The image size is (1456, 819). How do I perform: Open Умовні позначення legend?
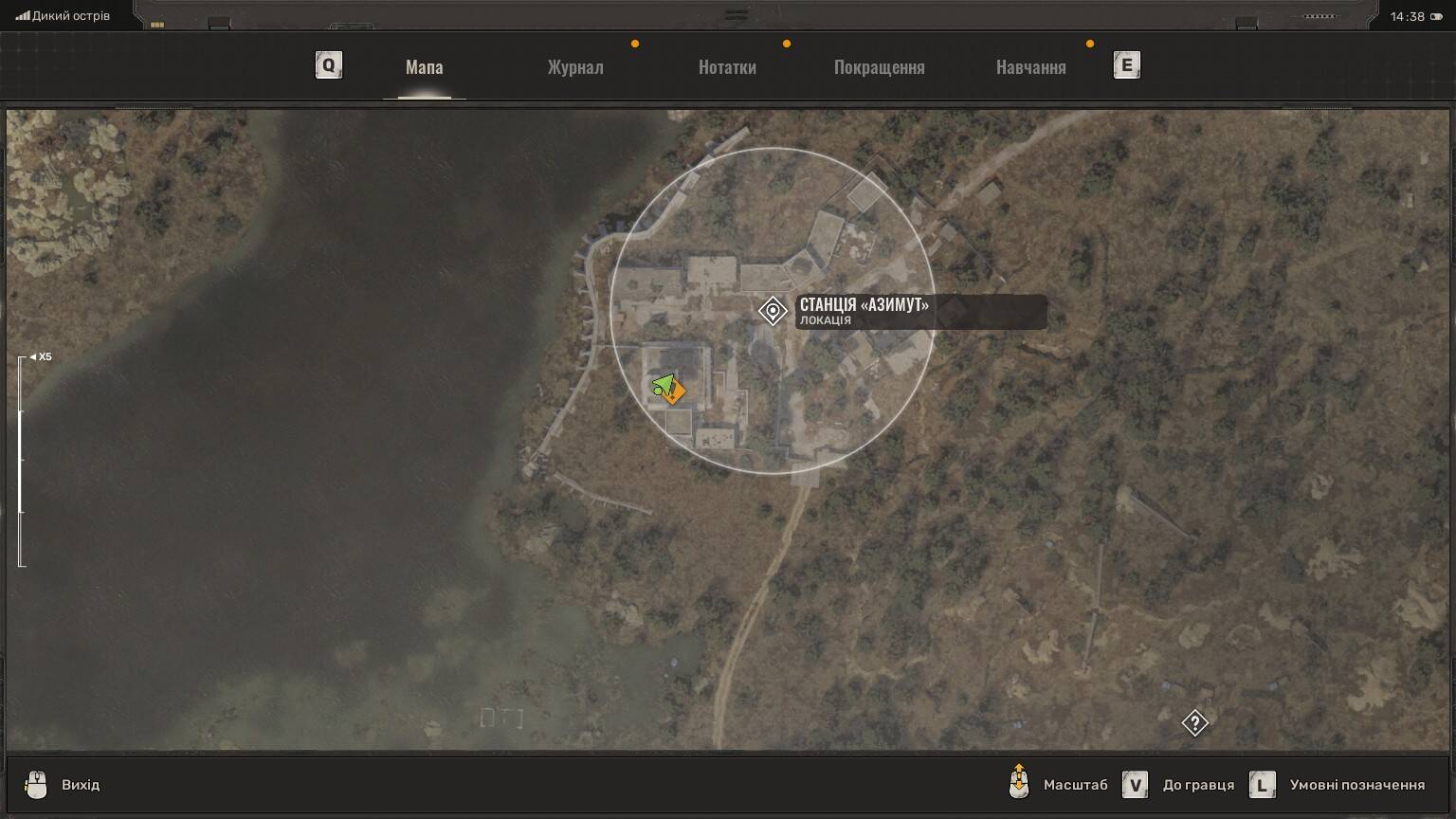pos(1356,785)
